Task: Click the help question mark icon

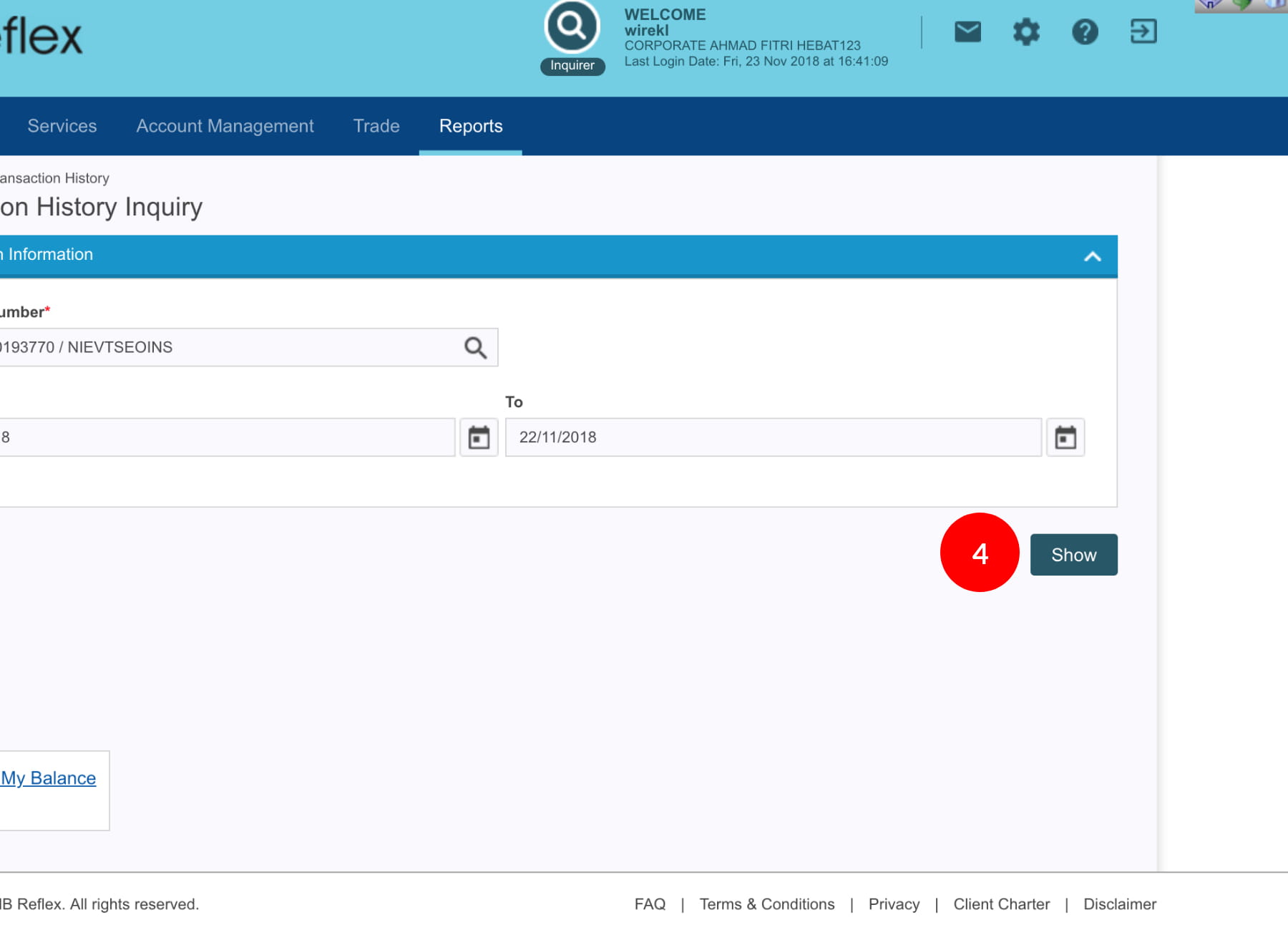Action: (1085, 31)
